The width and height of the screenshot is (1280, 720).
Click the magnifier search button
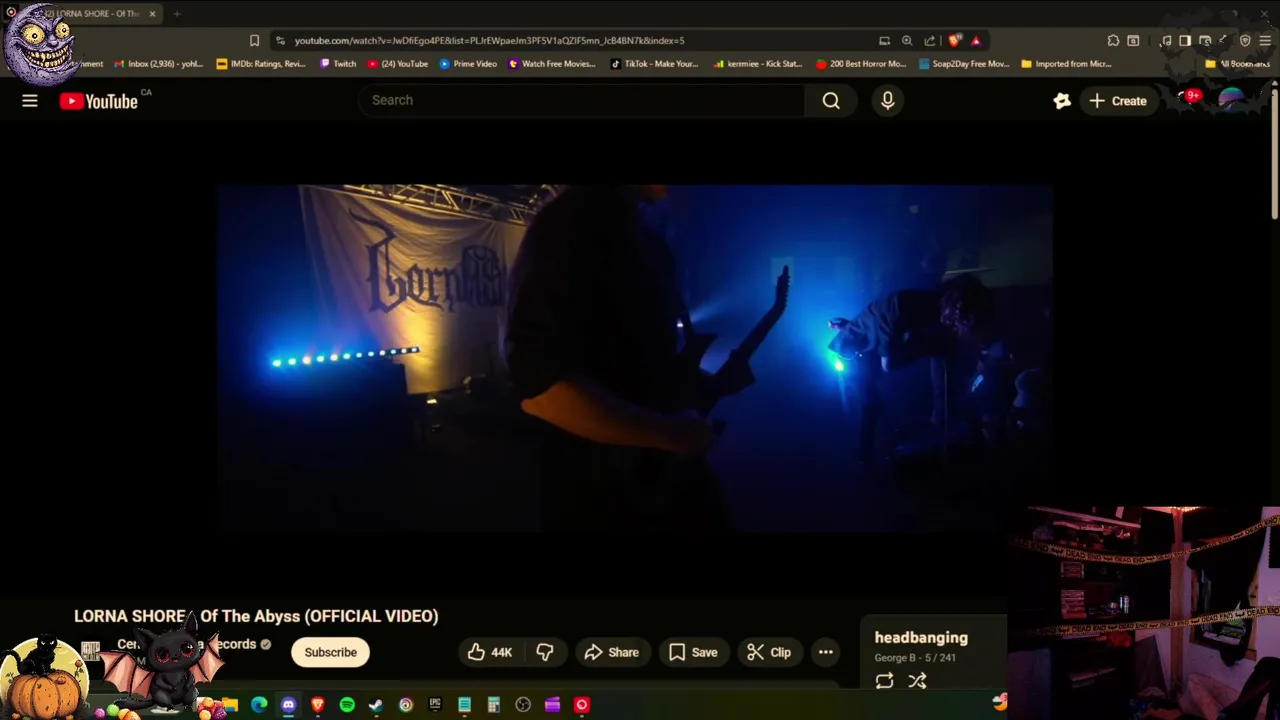coord(831,100)
